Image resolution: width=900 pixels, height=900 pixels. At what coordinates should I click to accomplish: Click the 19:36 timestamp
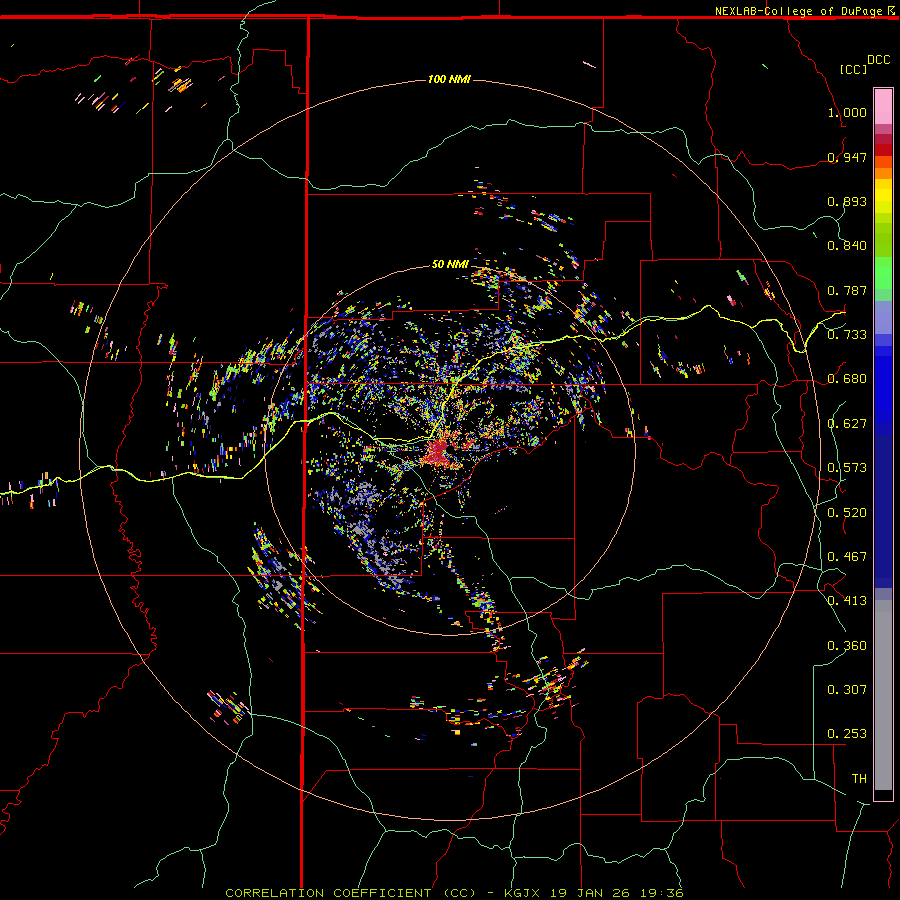point(660,893)
